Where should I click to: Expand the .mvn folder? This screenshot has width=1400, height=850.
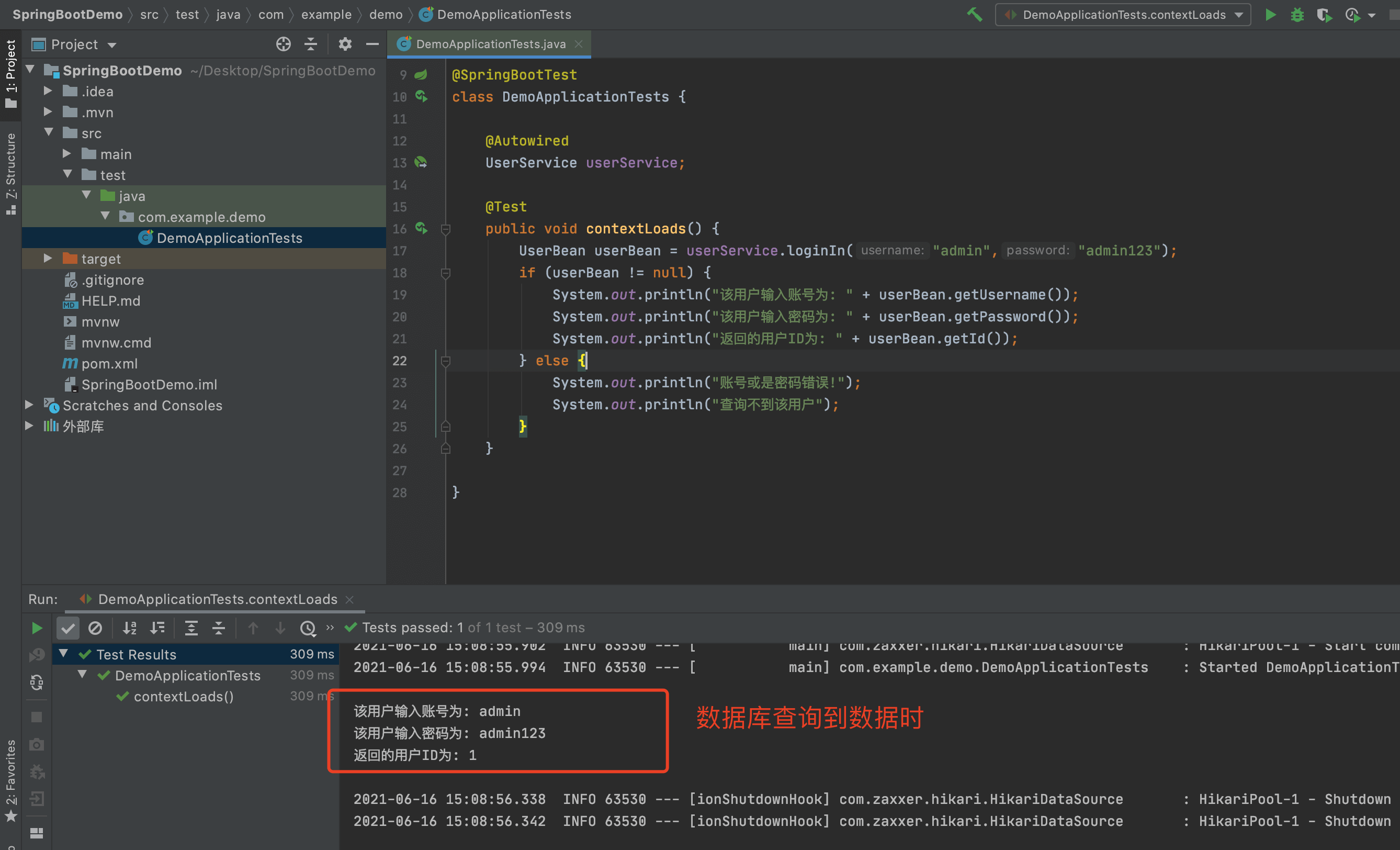tap(48, 112)
